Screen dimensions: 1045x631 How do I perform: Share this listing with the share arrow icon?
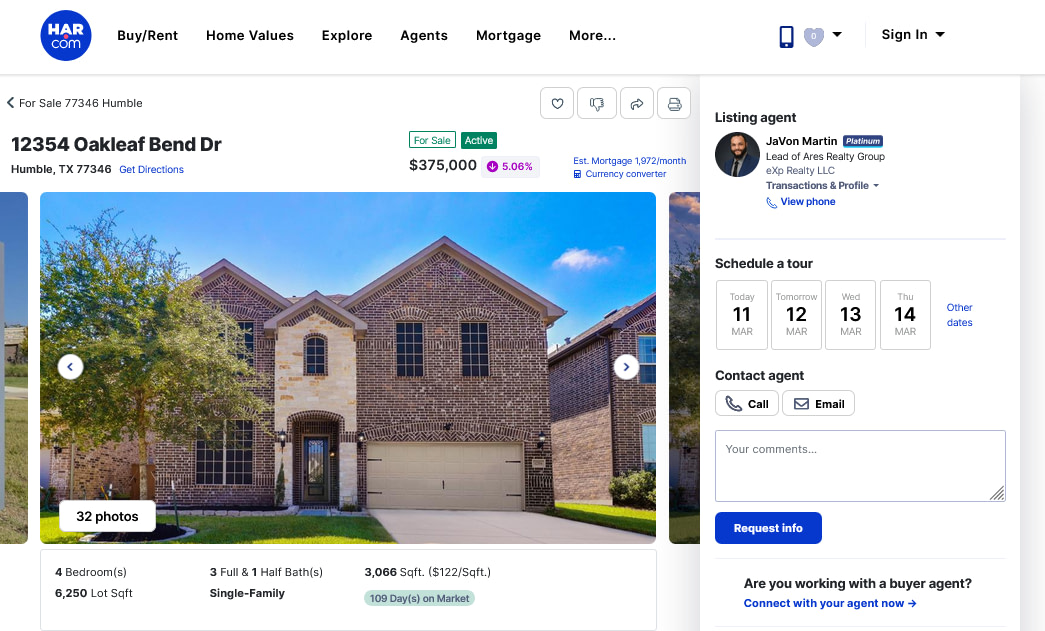[x=636, y=103]
